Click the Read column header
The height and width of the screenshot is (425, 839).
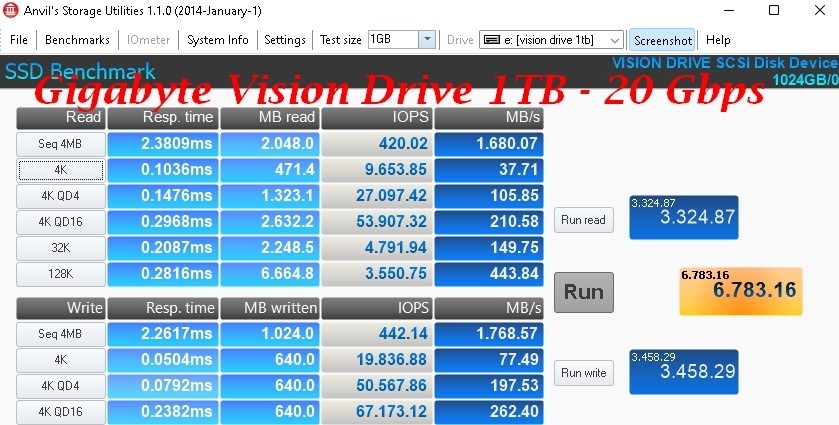coord(60,118)
